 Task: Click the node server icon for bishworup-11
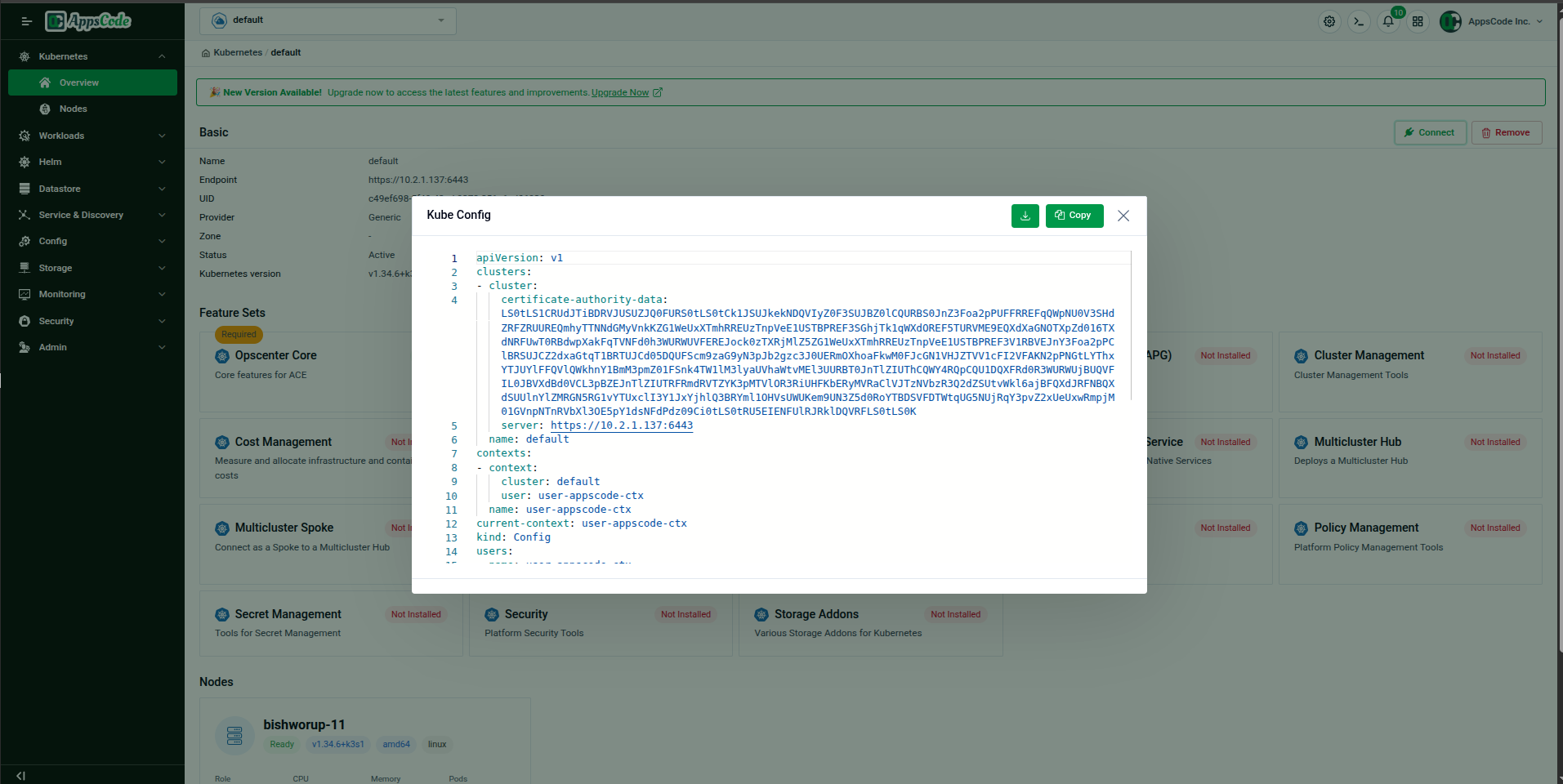pos(234,734)
